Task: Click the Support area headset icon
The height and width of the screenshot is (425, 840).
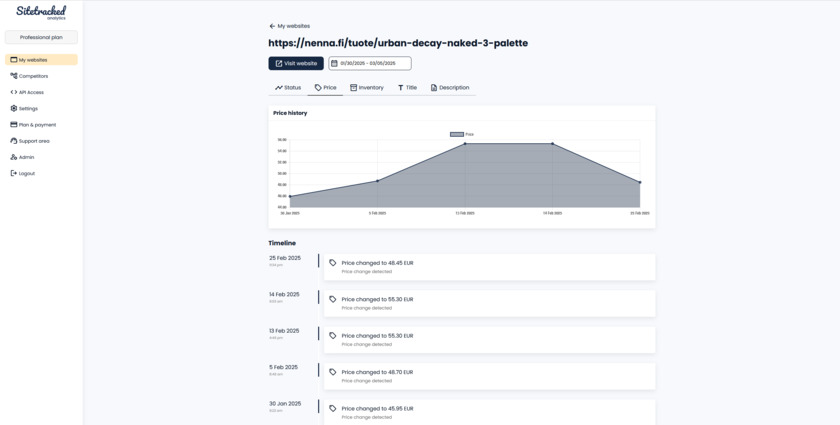Action: click(x=14, y=141)
